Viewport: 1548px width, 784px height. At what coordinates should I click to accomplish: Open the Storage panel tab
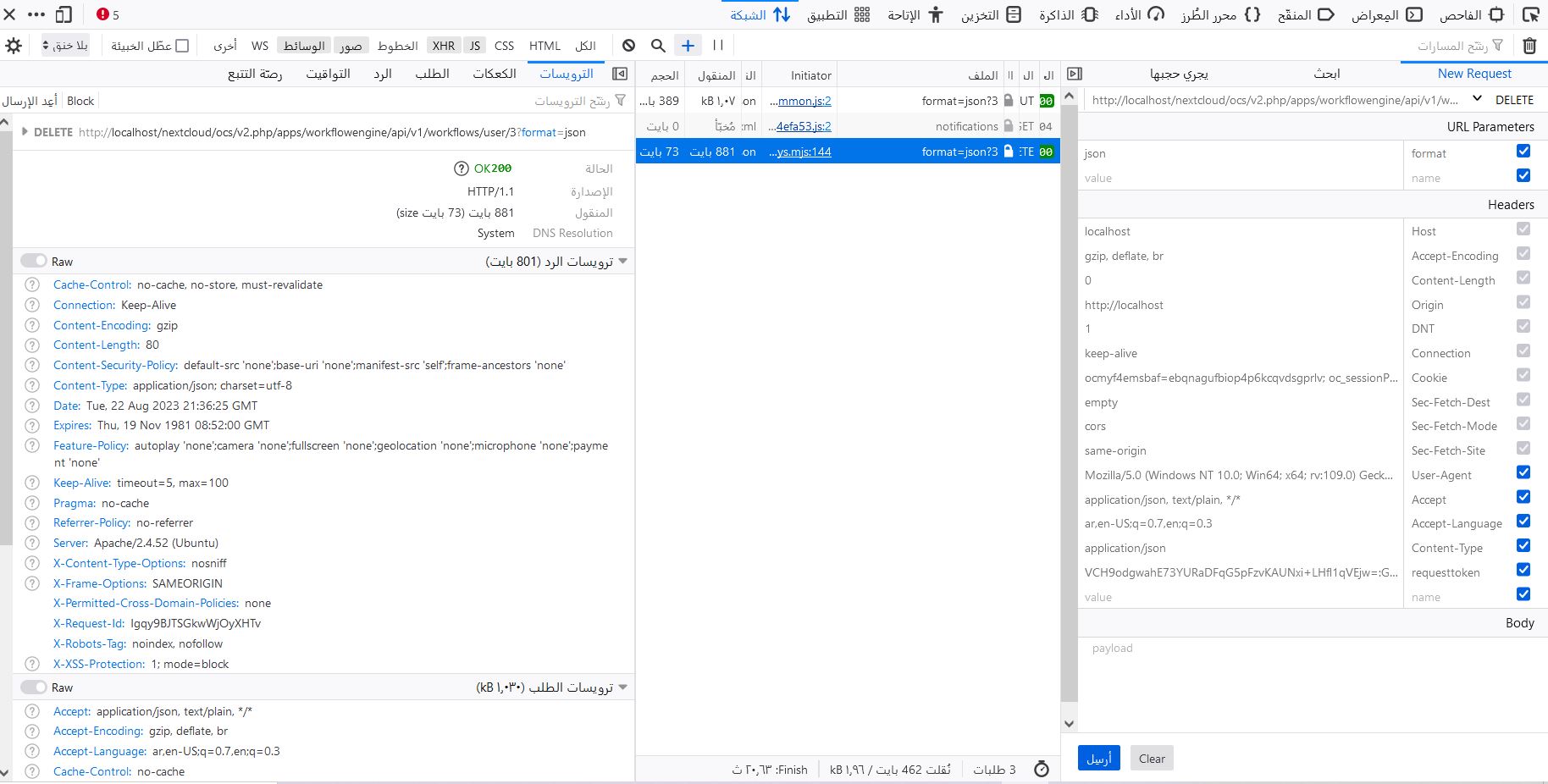pos(991,14)
